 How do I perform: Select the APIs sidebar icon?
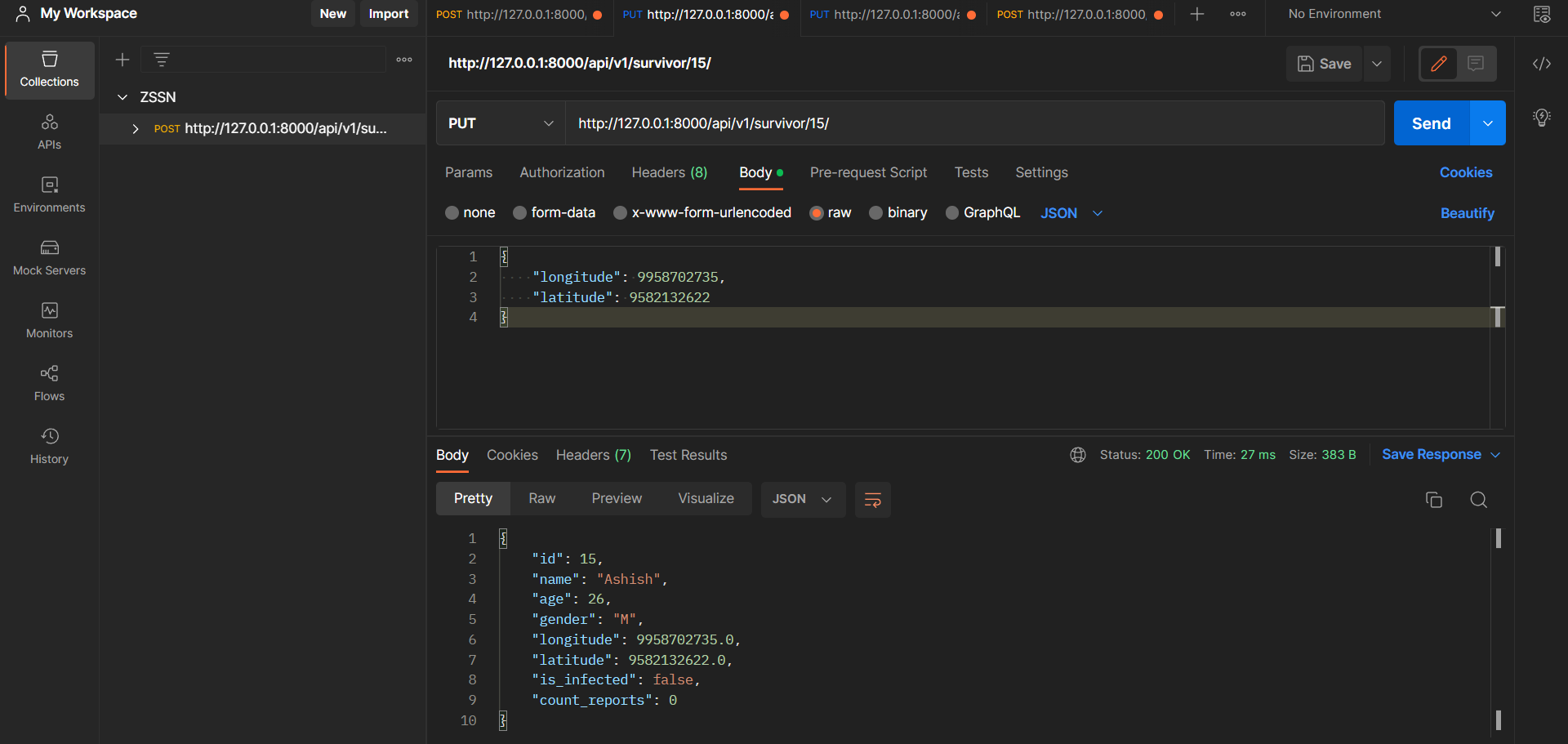49,131
